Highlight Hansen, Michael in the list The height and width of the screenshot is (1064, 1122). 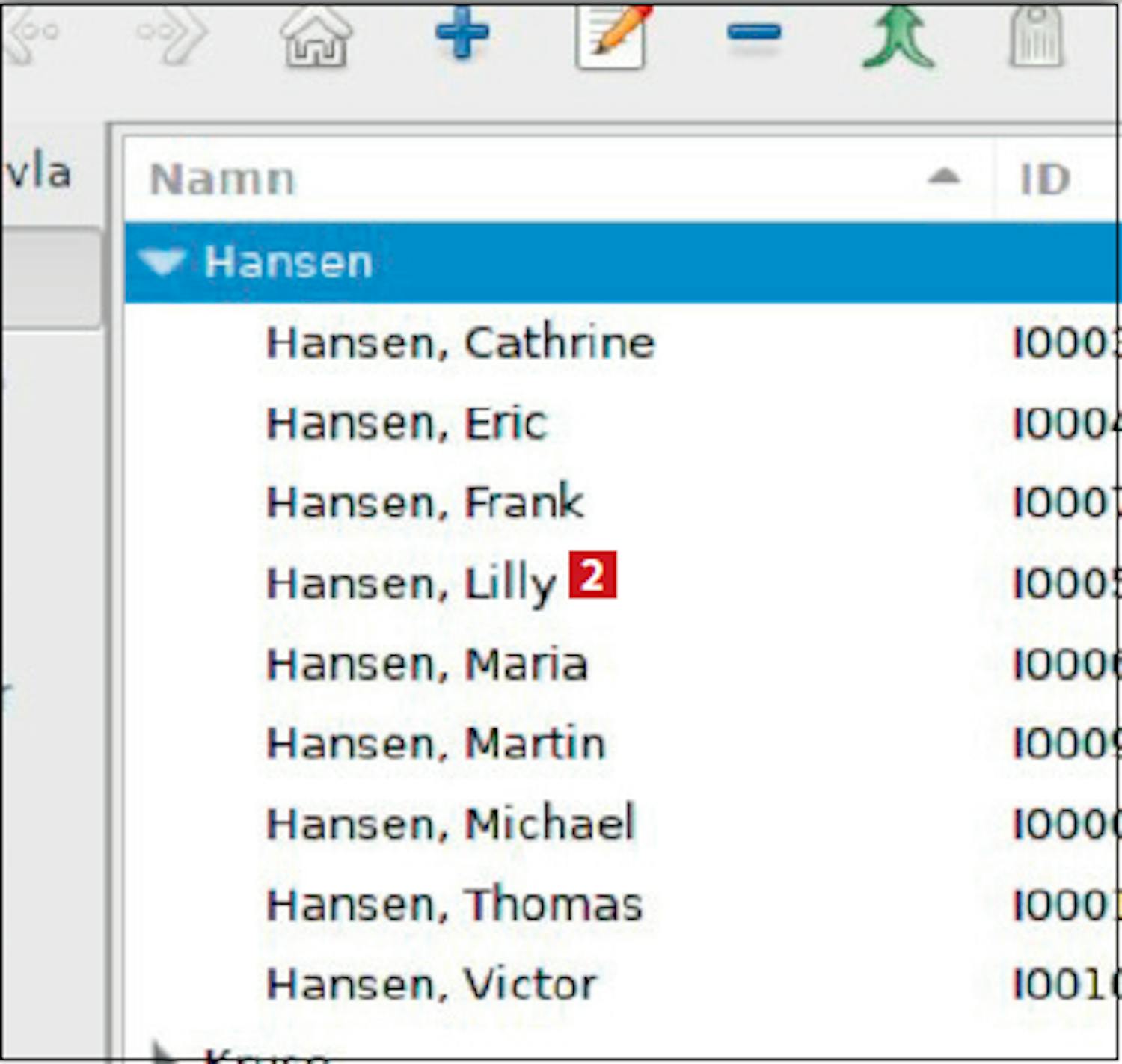tap(450, 824)
